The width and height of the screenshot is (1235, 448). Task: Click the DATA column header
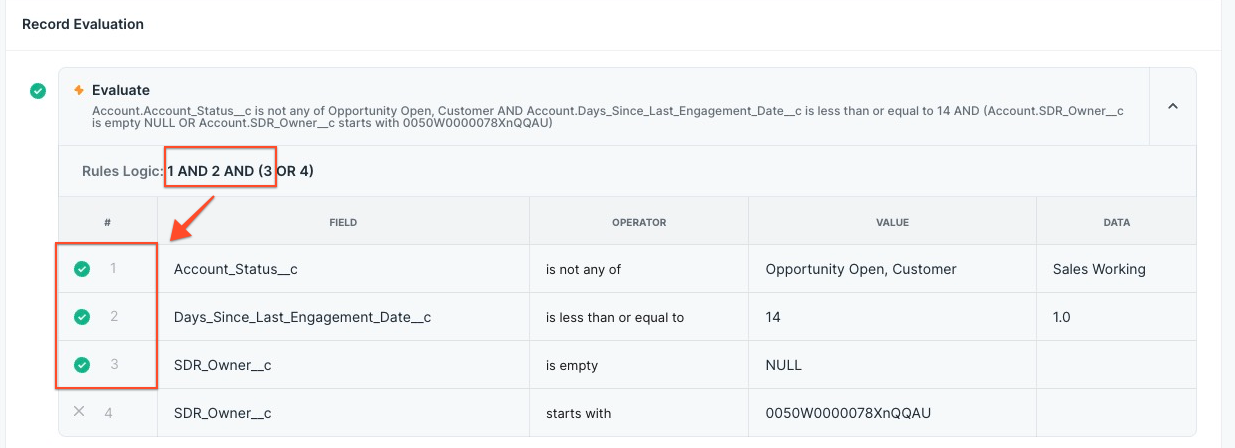click(x=1116, y=223)
